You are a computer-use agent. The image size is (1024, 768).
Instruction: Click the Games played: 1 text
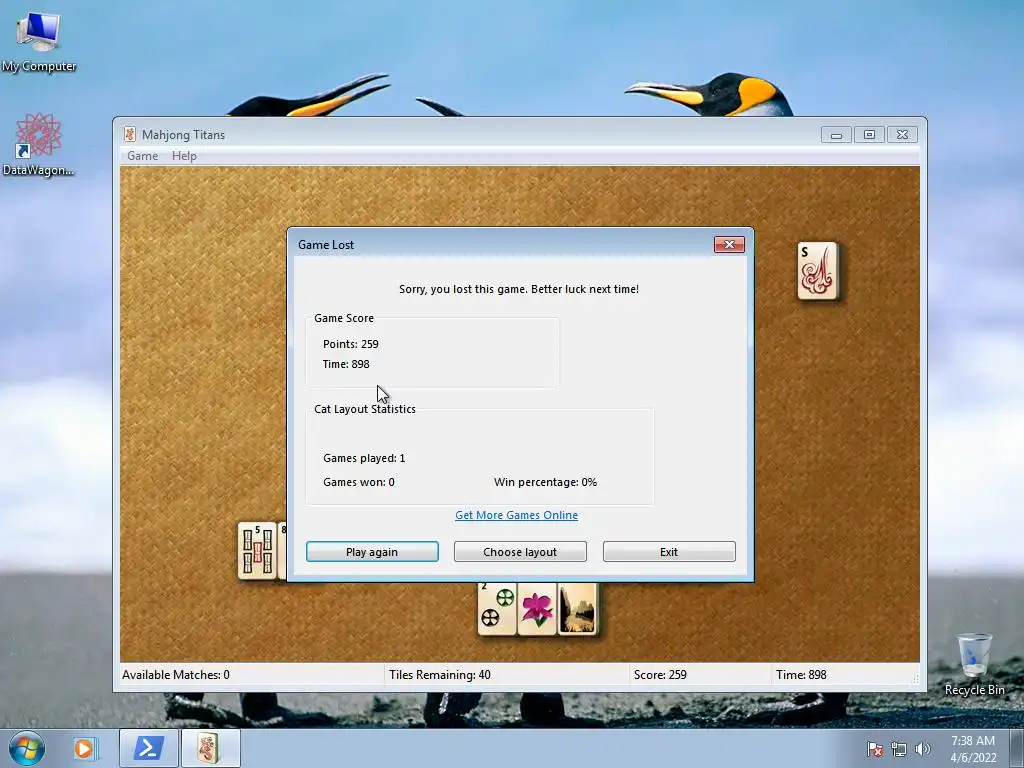pos(364,458)
